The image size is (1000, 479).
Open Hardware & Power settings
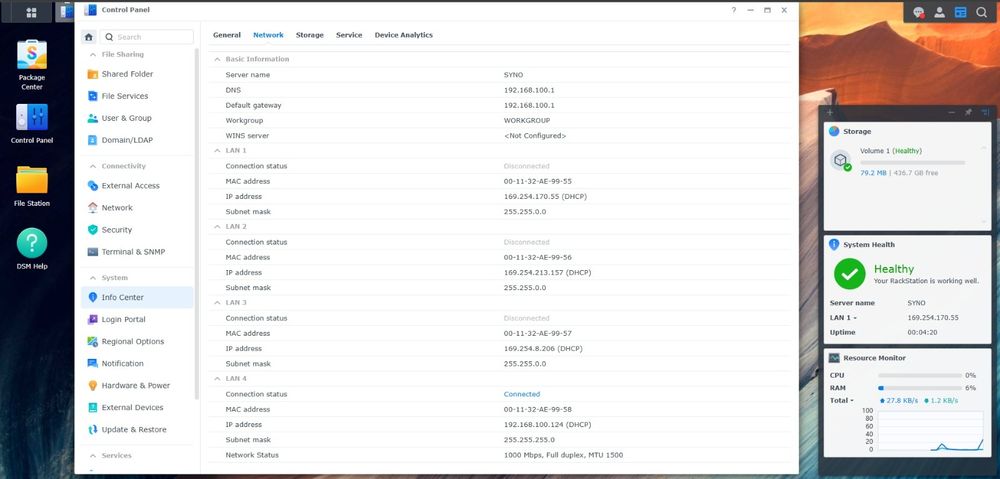(137, 385)
